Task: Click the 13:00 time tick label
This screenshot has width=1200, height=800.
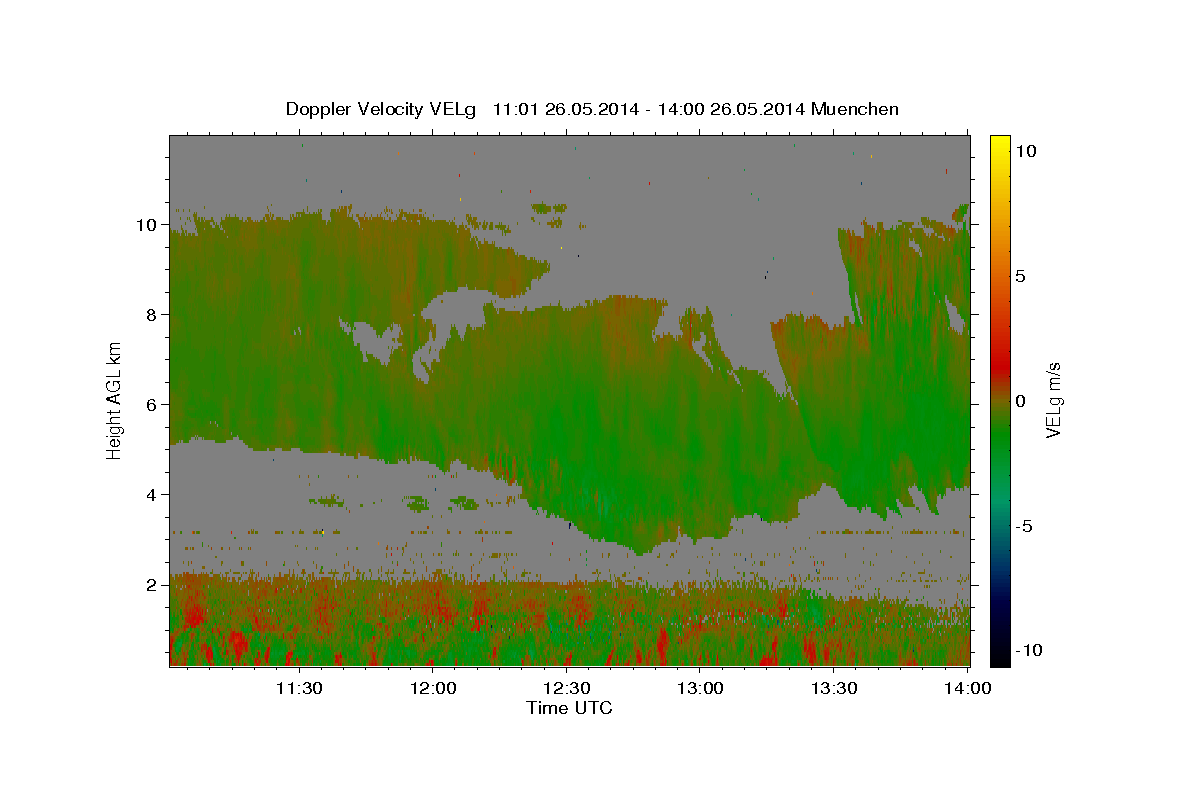Action: point(700,688)
